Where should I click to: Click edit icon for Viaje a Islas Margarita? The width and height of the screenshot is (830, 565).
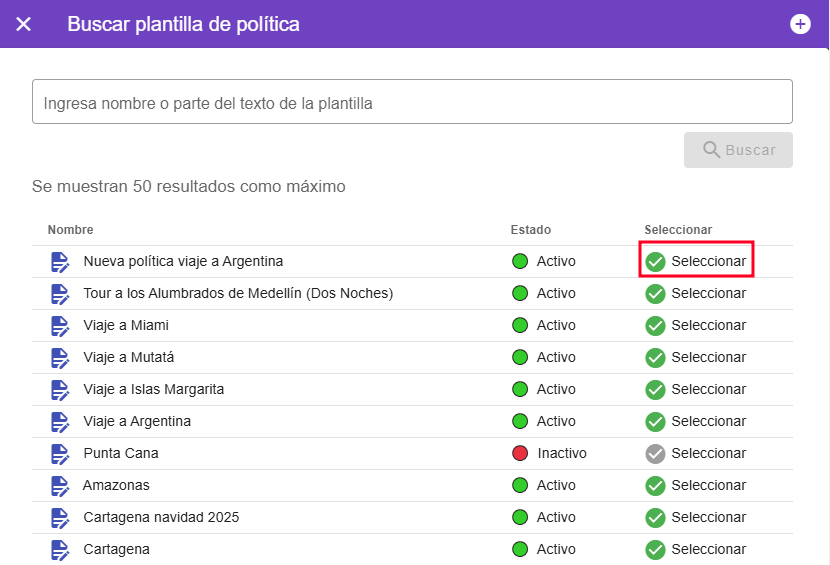[x=60, y=389]
